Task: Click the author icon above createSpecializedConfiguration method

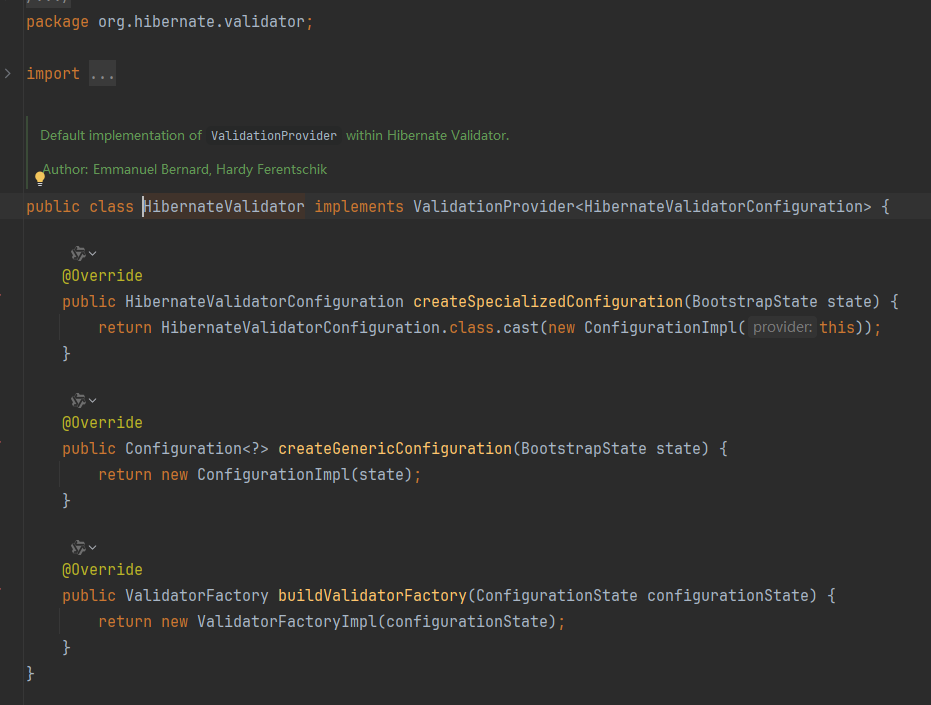Action: pos(78,254)
